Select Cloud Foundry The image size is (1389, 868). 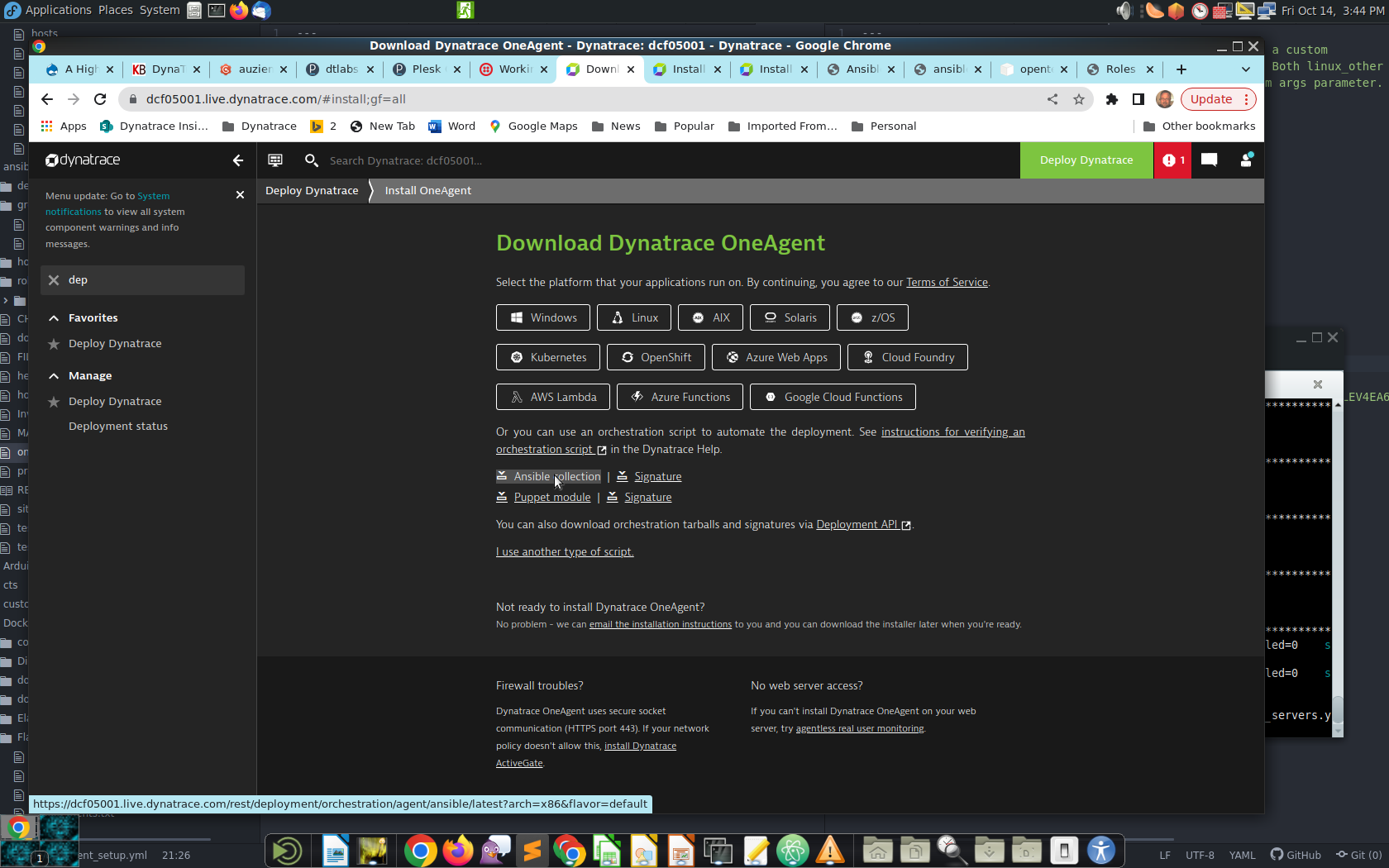[908, 357]
